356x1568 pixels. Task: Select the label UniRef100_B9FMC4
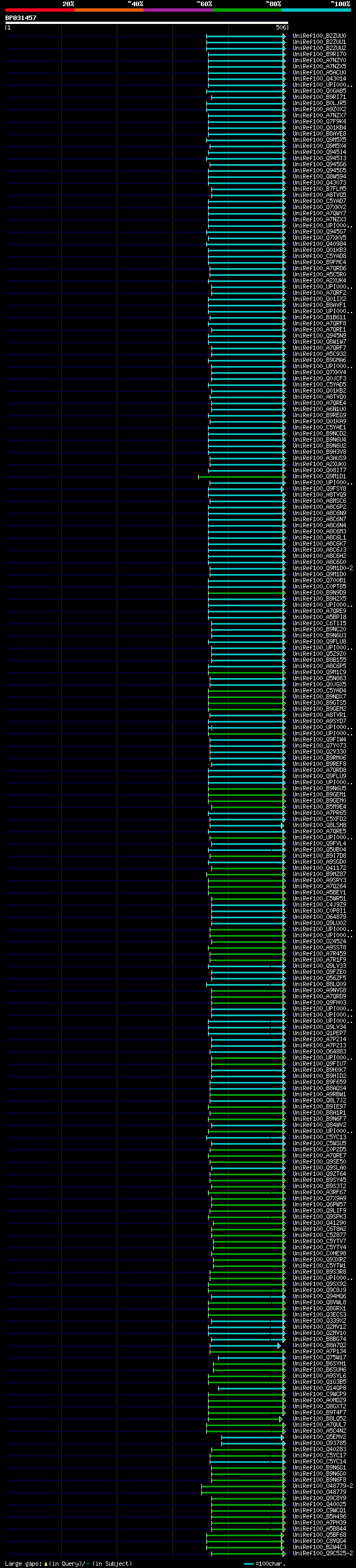click(x=319, y=263)
